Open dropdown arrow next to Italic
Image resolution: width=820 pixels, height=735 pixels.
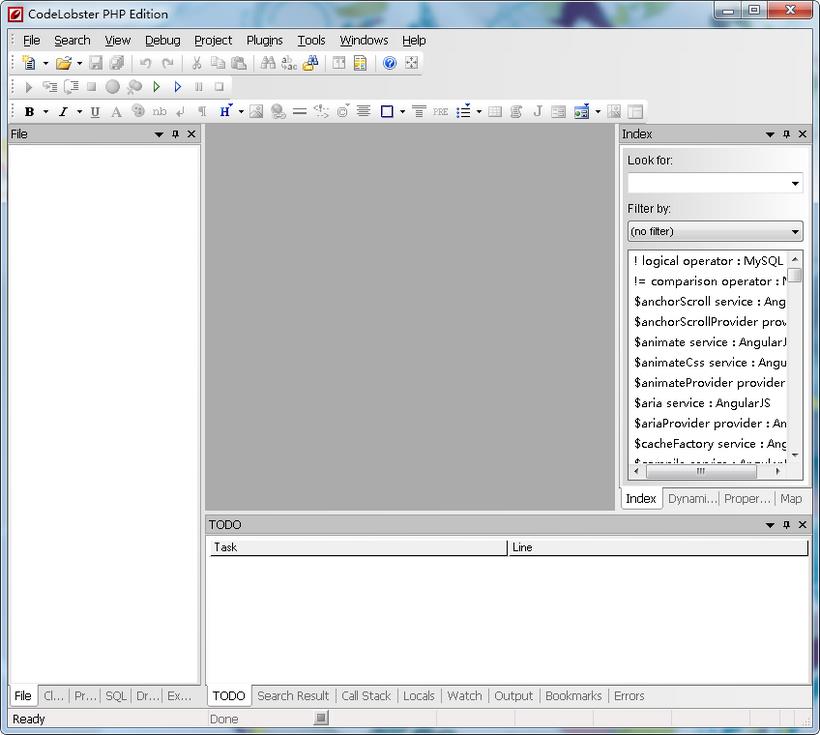[x=79, y=111]
